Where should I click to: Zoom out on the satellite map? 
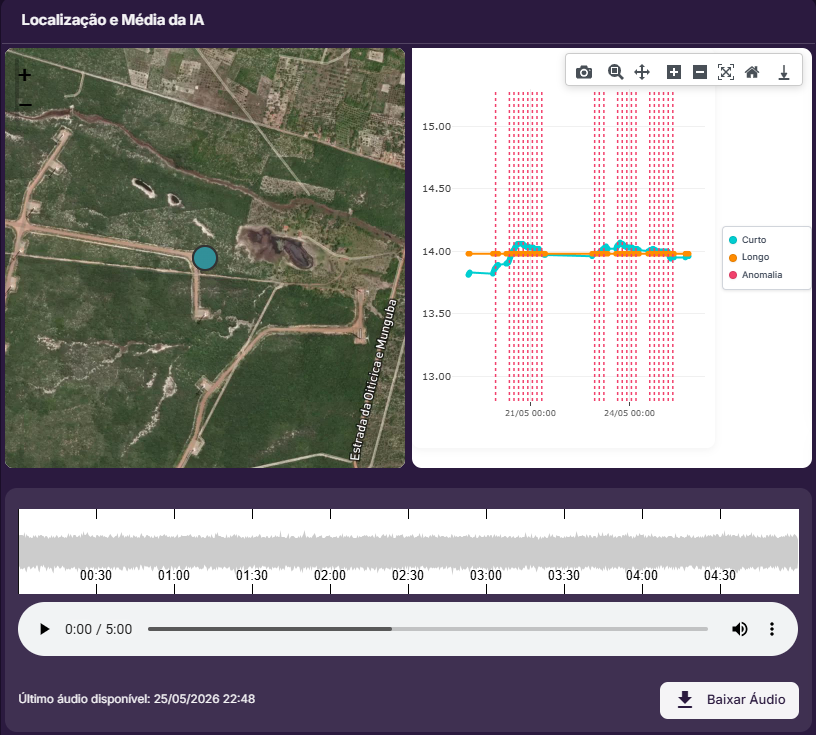[24, 105]
